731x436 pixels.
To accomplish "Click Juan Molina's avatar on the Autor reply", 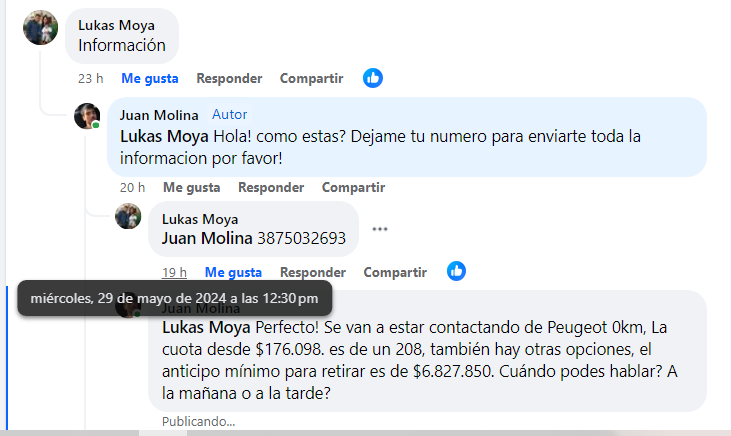I will tap(87, 116).
